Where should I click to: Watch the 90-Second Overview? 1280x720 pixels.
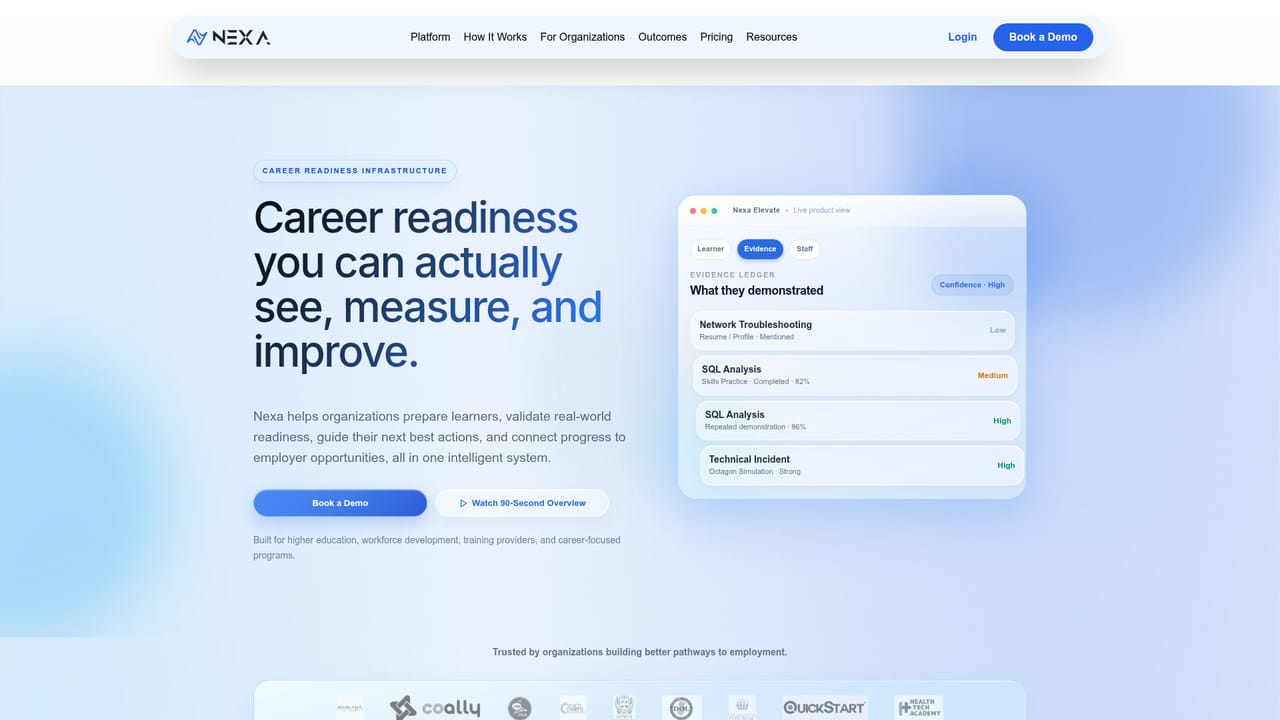coord(522,503)
